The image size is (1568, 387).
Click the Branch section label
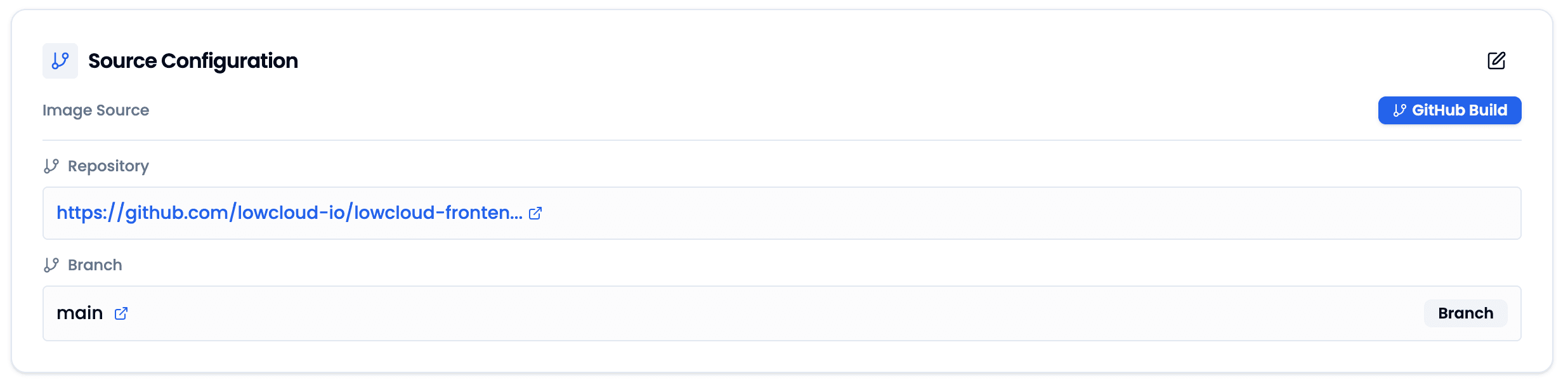tap(95, 265)
